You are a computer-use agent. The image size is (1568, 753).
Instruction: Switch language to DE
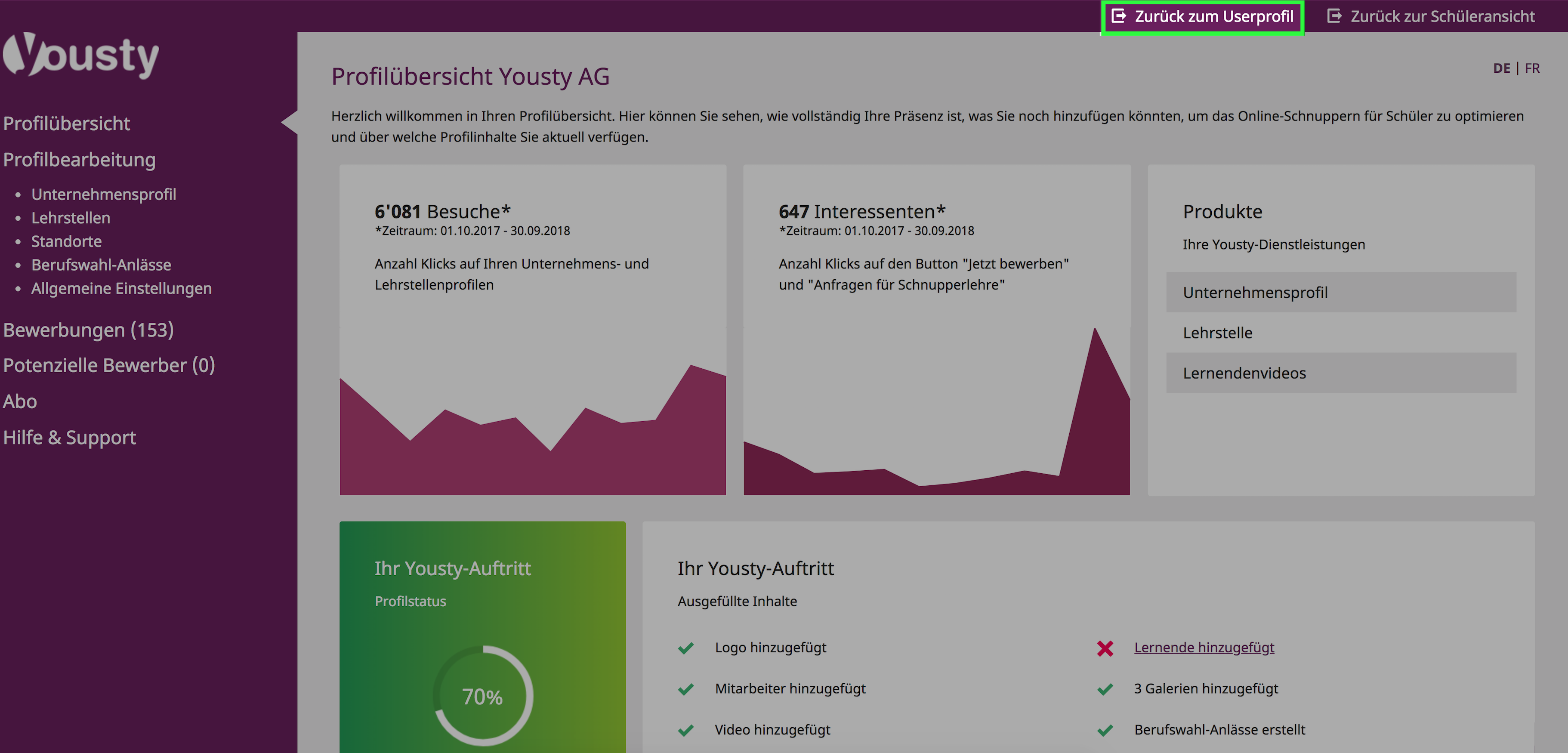1501,68
